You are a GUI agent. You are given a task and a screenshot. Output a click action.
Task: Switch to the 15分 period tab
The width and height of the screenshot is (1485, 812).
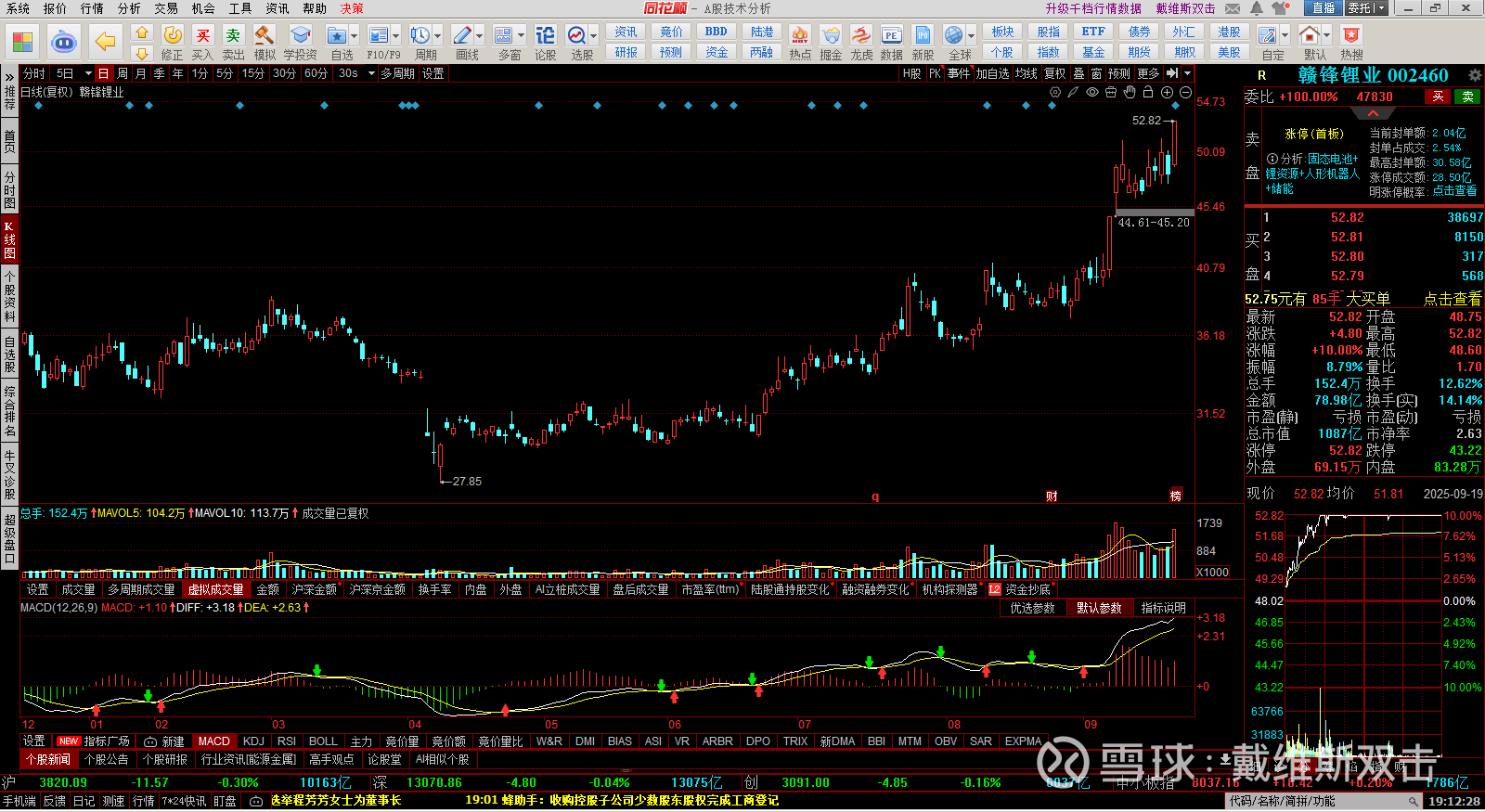point(253,73)
